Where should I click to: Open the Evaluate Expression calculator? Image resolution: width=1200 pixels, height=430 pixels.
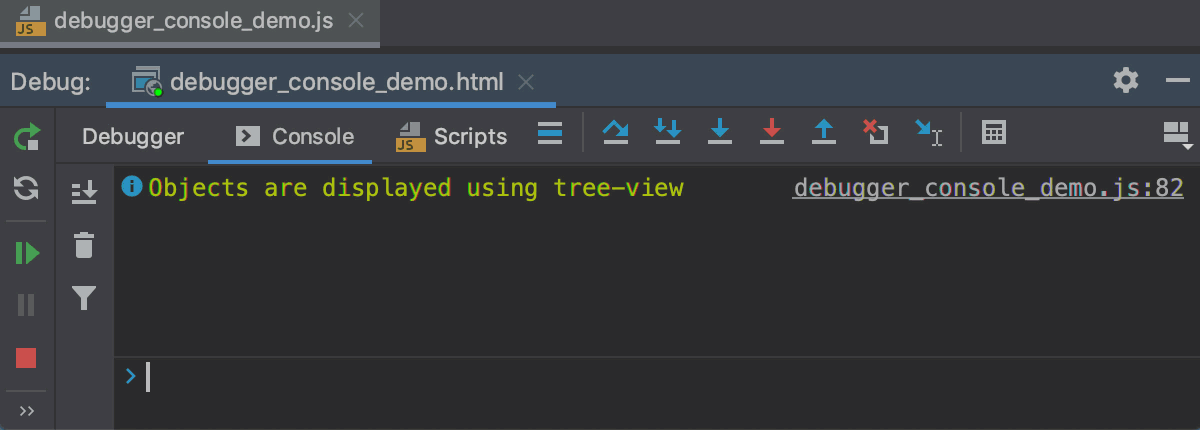click(x=993, y=132)
